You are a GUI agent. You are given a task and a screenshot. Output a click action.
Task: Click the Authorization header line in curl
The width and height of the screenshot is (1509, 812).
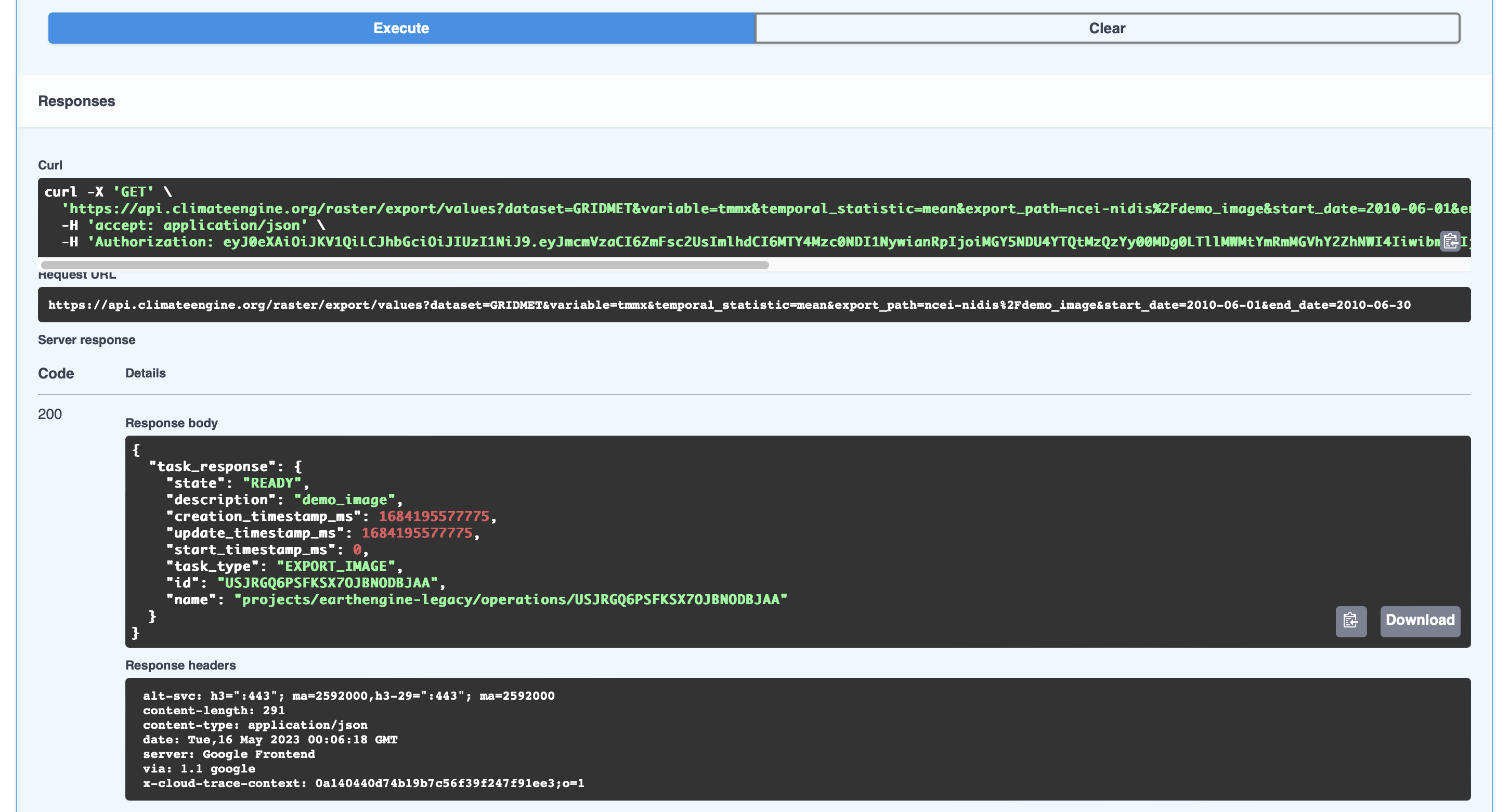click(703, 242)
